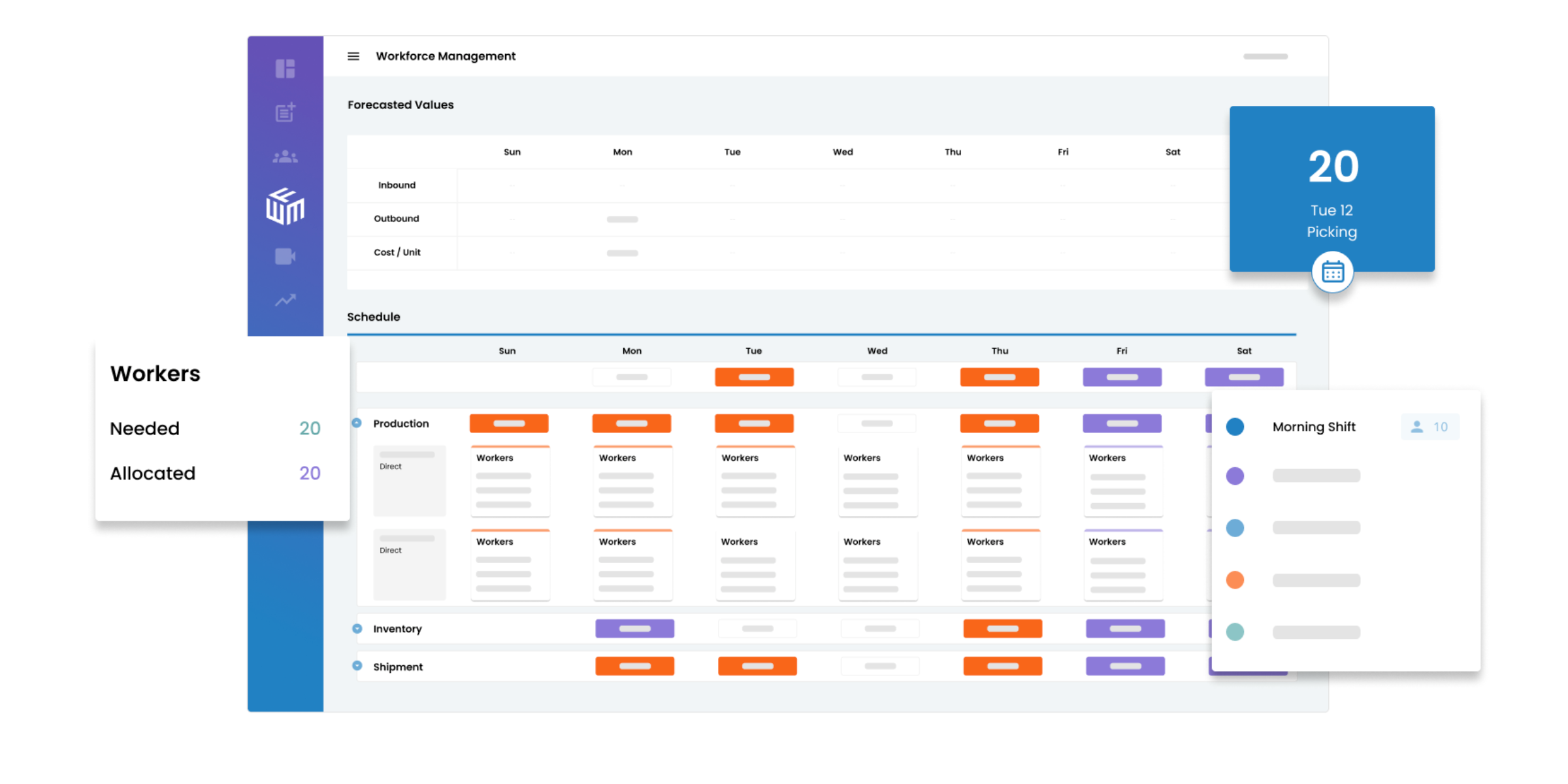This screenshot has height=784, width=1568.
Task: Expand the Inventory section
Action: coord(357,629)
